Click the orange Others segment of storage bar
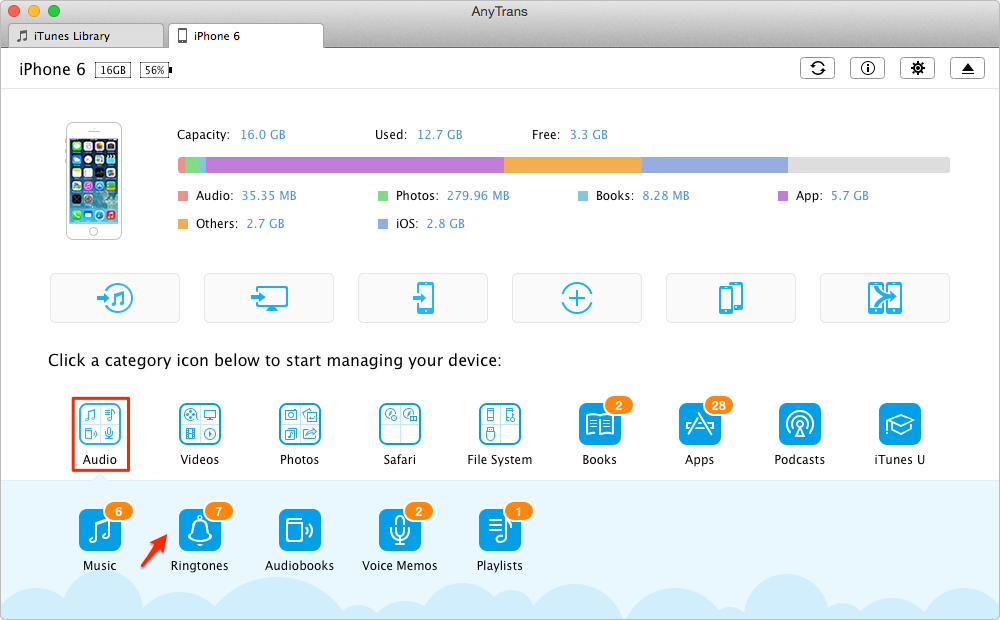This screenshot has height=620, width=1000. coord(573,165)
